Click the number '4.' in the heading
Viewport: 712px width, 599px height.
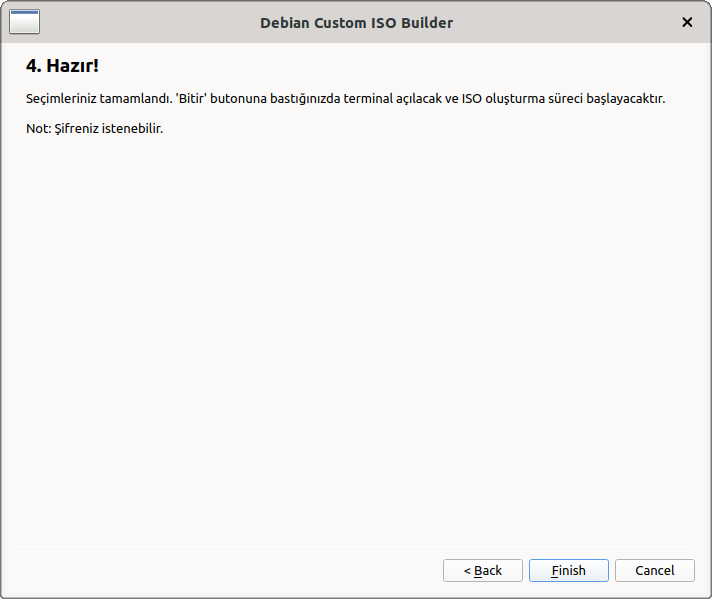click(x=33, y=66)
